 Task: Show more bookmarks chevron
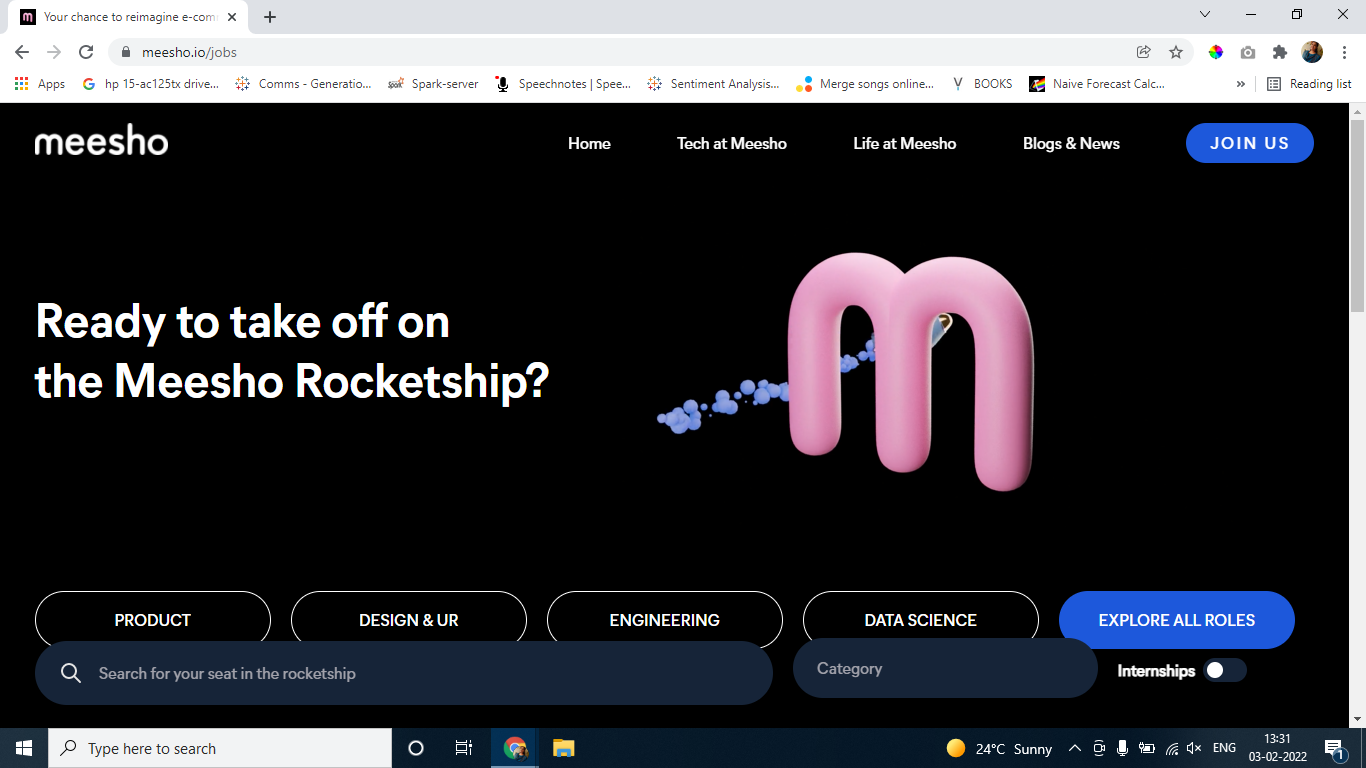(1241, 84)
